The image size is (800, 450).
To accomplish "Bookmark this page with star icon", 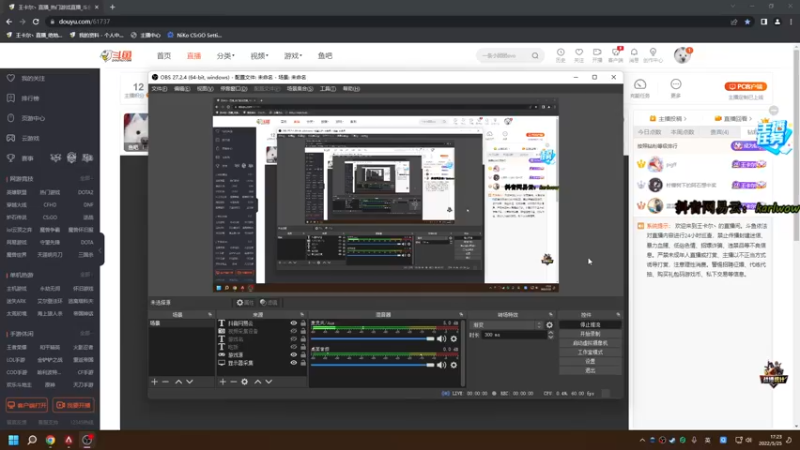I will tap(747, 21).
